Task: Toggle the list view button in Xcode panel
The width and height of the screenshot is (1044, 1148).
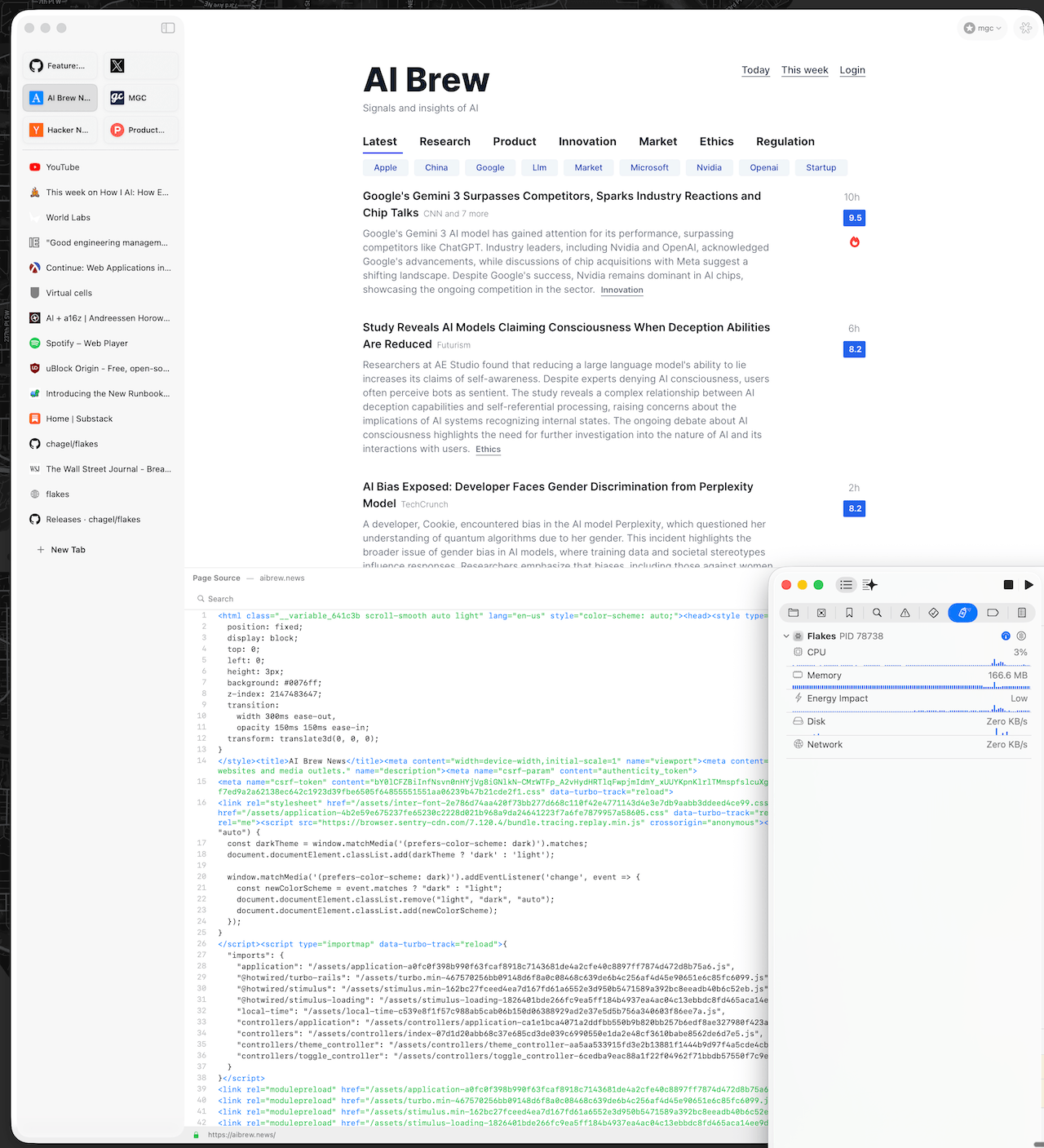Action: [846, 585]
